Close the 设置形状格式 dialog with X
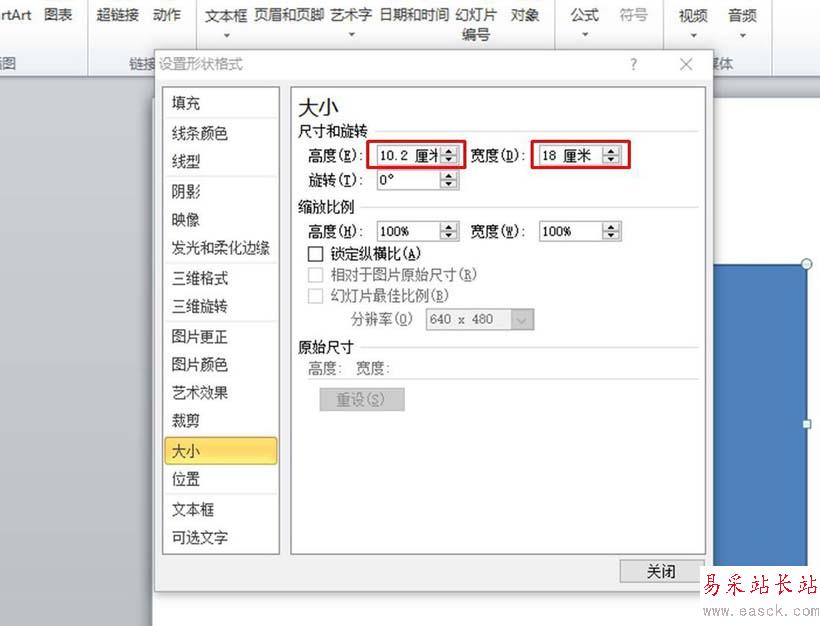The image size is (820, 626). [x=686, y=64]
